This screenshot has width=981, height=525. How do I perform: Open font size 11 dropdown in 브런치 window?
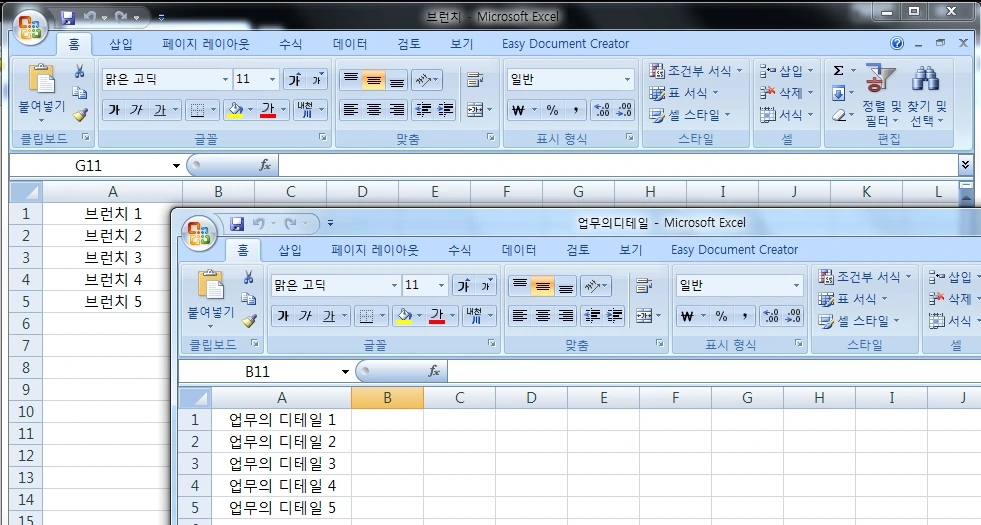point(272,79)
